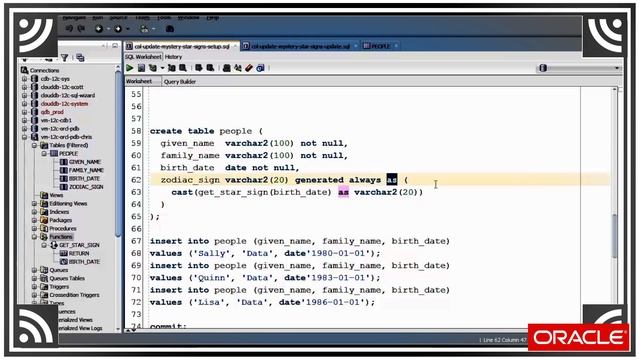This screenshot has height=360, width=640.
Task: Select the SQL Worksheet tab
Action: pyautogui.click(x=143, y=57)
